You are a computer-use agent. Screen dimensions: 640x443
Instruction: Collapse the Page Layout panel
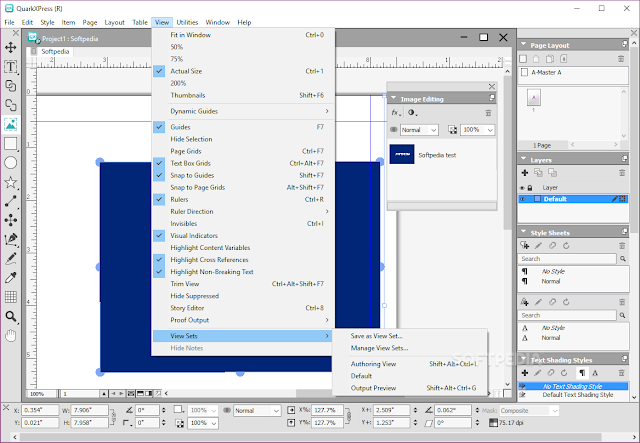point(523,45)
